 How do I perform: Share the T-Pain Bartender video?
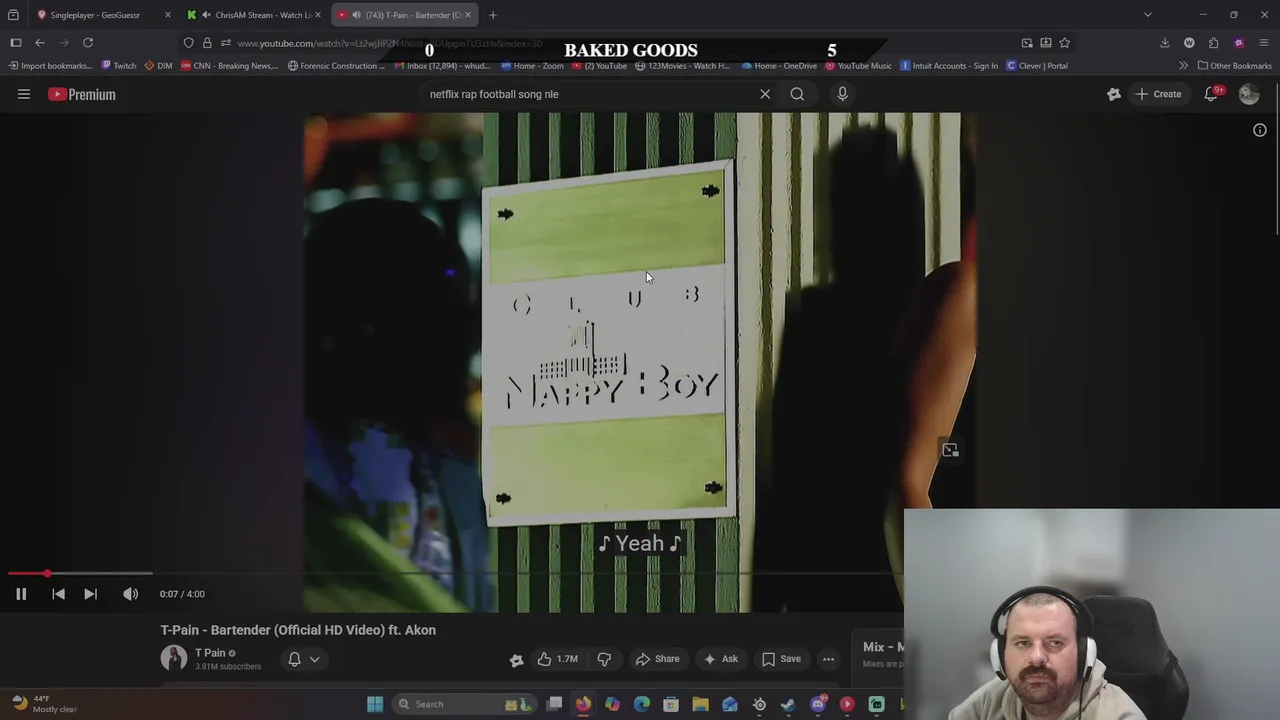click(657, 659)
